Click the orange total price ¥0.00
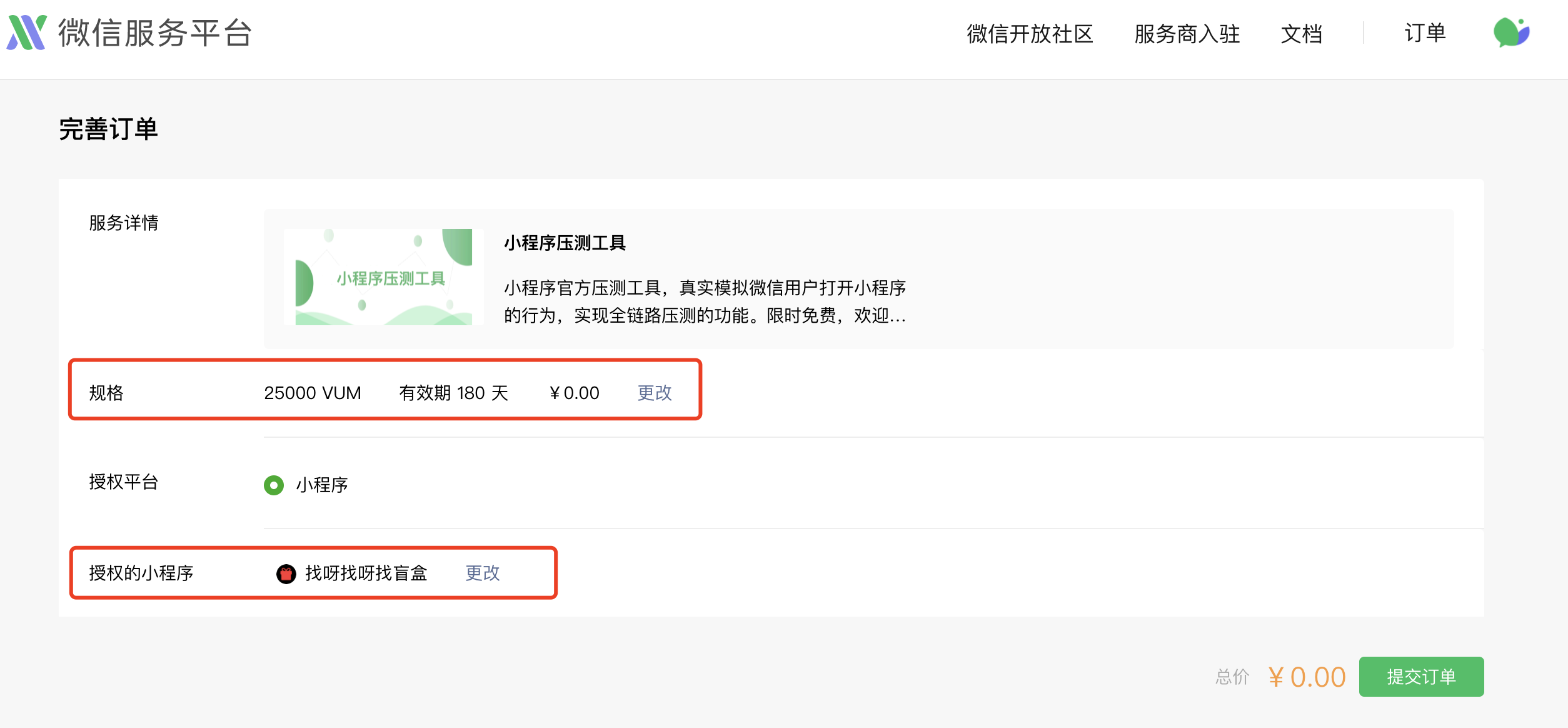The image size is (1568, 728). pos(1307,677)
